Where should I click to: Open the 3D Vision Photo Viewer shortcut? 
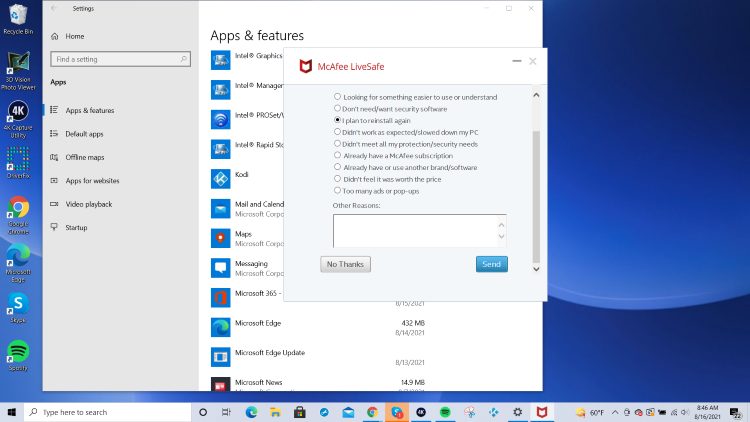coord(18,71)
